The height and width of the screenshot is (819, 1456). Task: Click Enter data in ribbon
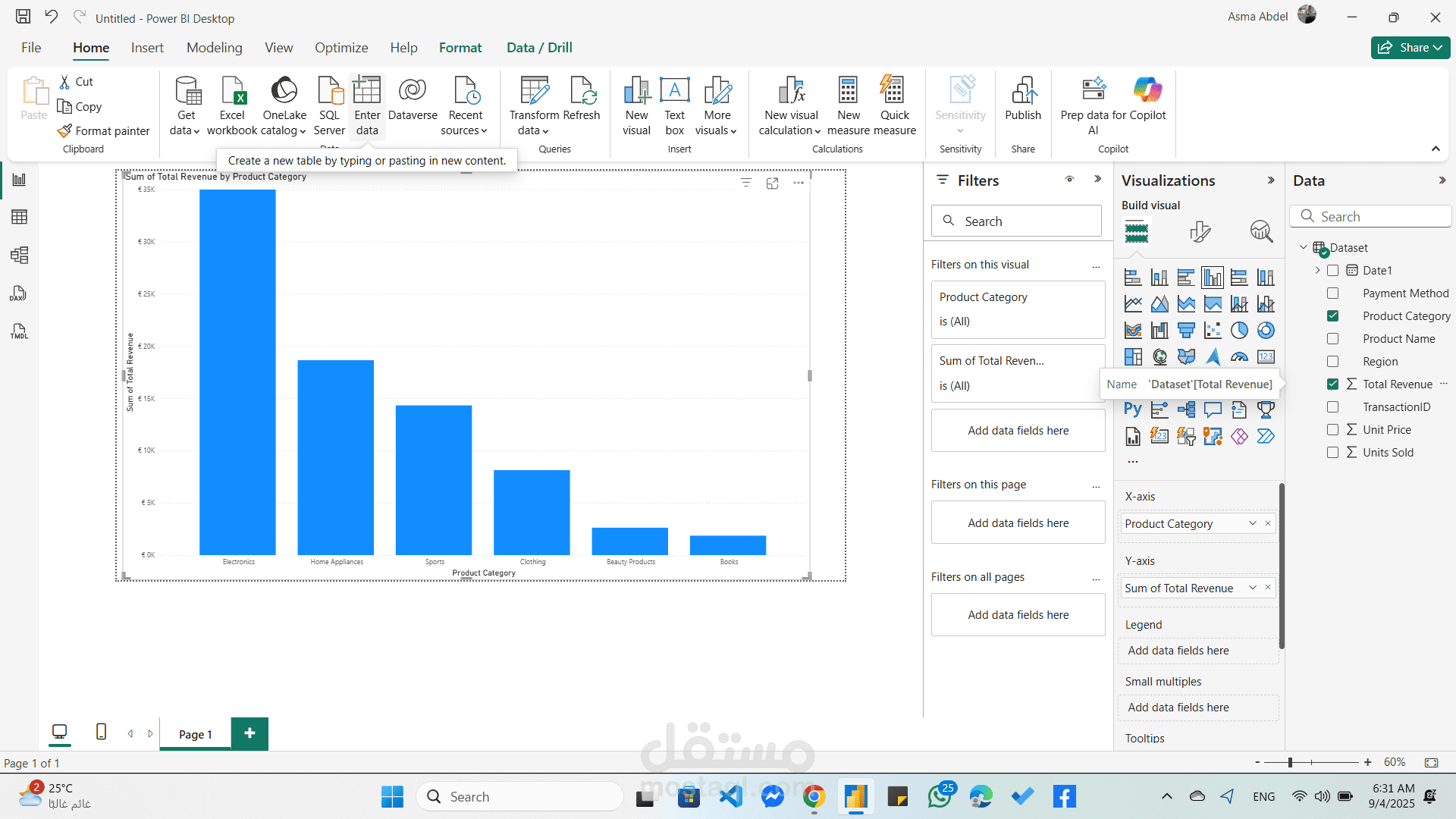point(367,106)
